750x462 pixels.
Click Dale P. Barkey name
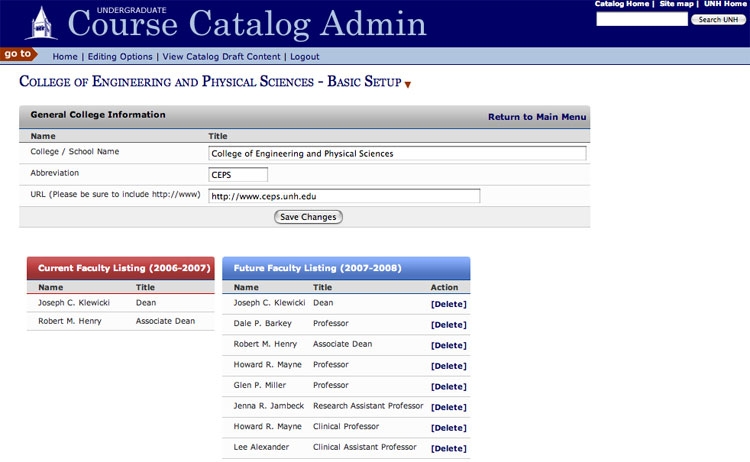tap(262, 323)
